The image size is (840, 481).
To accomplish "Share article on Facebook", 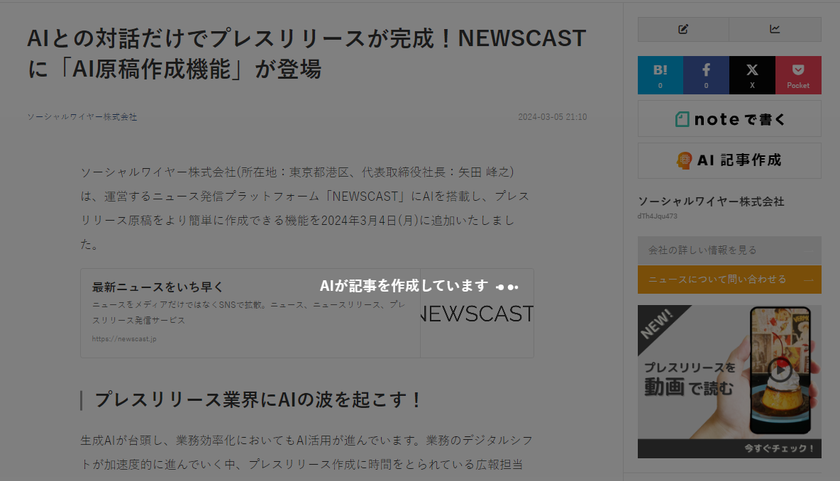I will [x=706, y=75].
